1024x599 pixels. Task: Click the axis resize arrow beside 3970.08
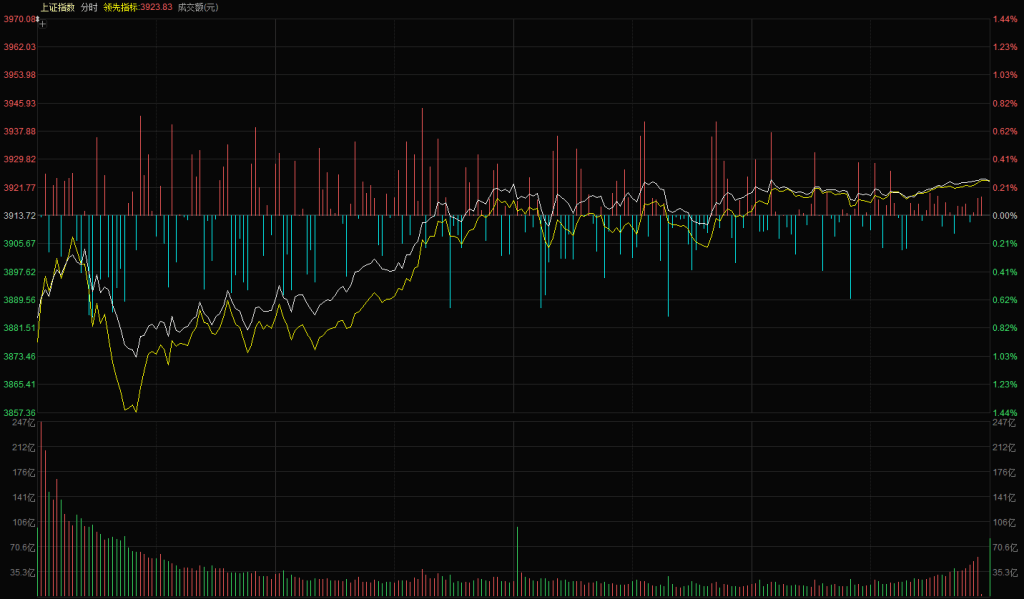tap(38, 18)
